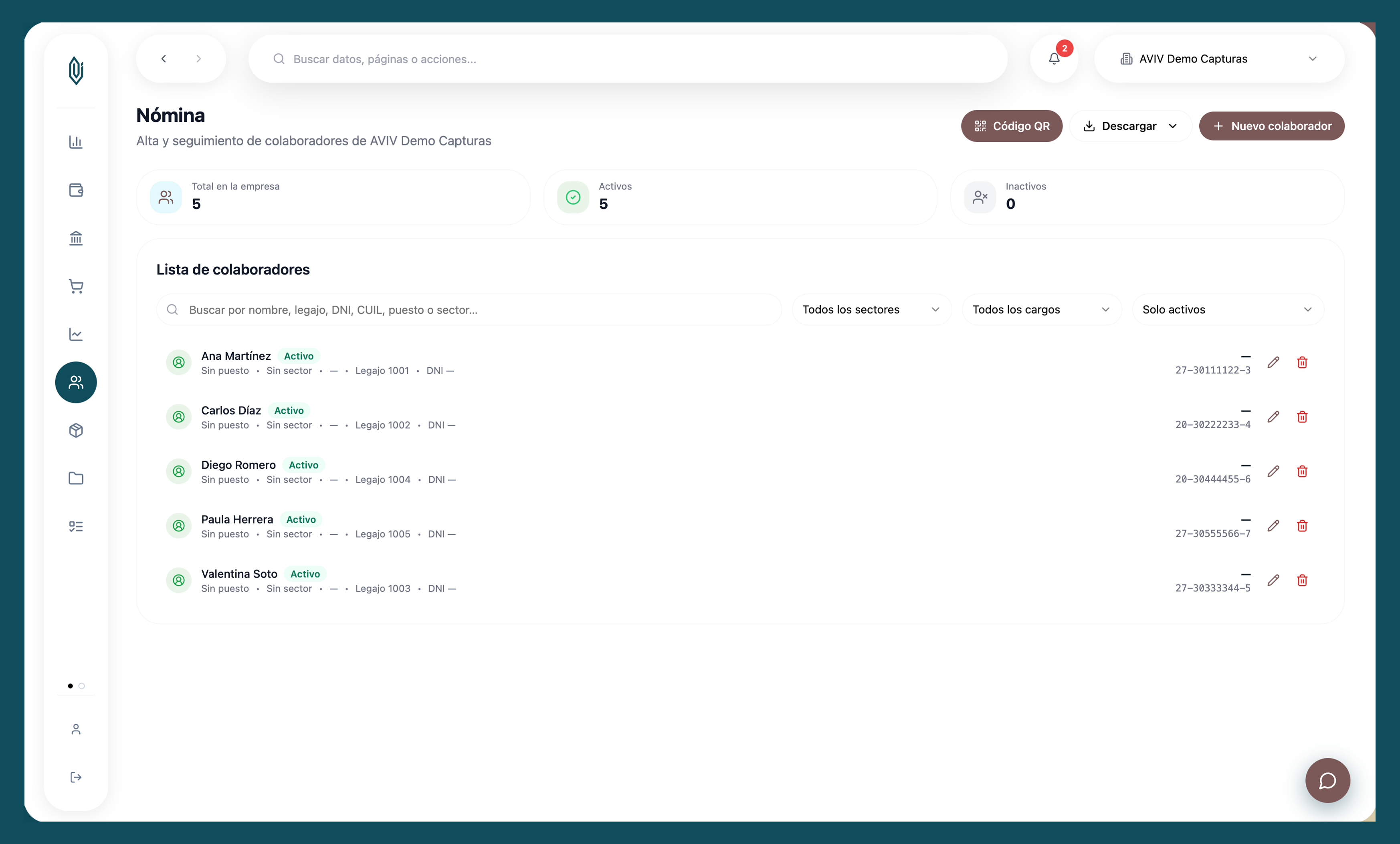Open the checklist sidebar icon
This screenshot has width=1400, height=844.
76,526
